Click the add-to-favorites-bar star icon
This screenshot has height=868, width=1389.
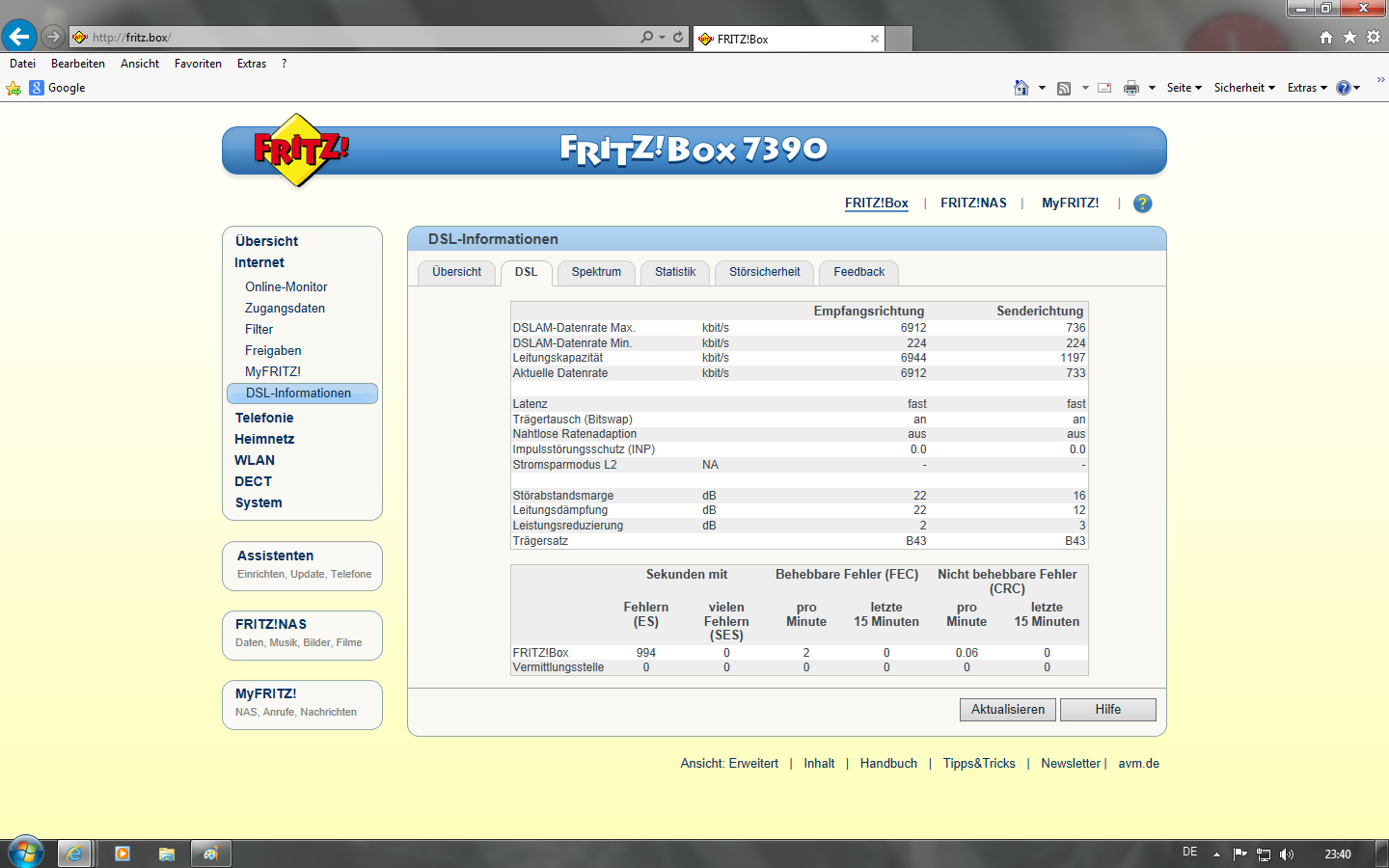[14, 88]
